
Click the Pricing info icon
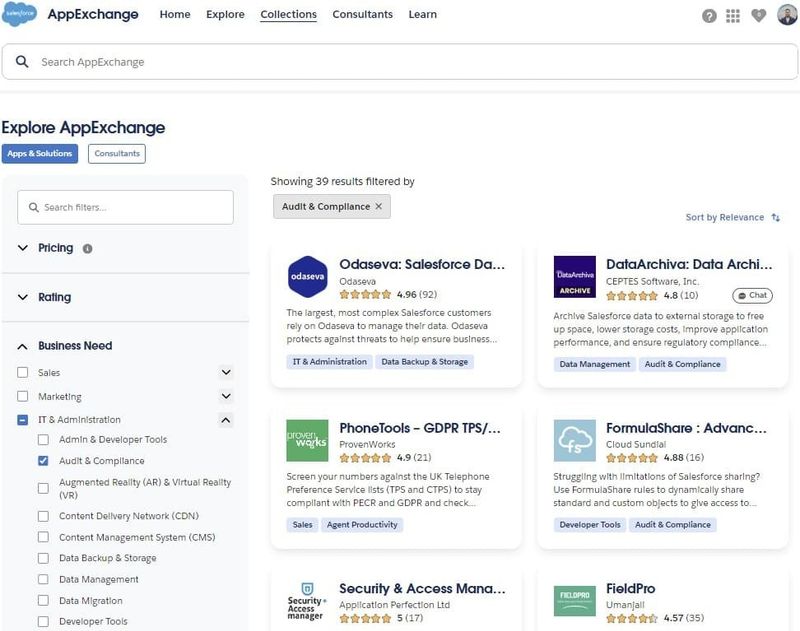coord(88,248)
